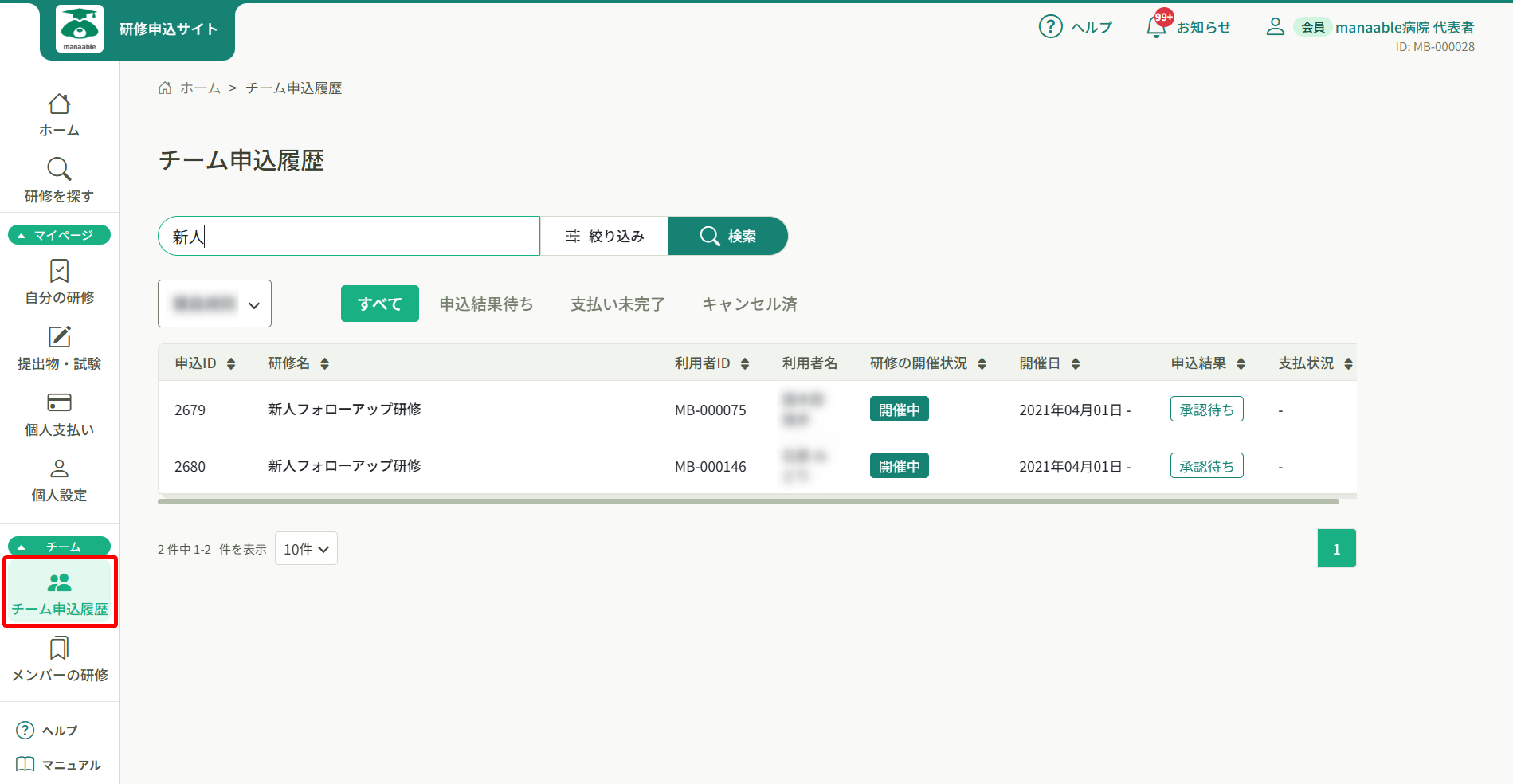The width and height of the screenshot is (1513, 784).
Task: Collapse the マイページ sidebar section
Action: click(59, 235)
